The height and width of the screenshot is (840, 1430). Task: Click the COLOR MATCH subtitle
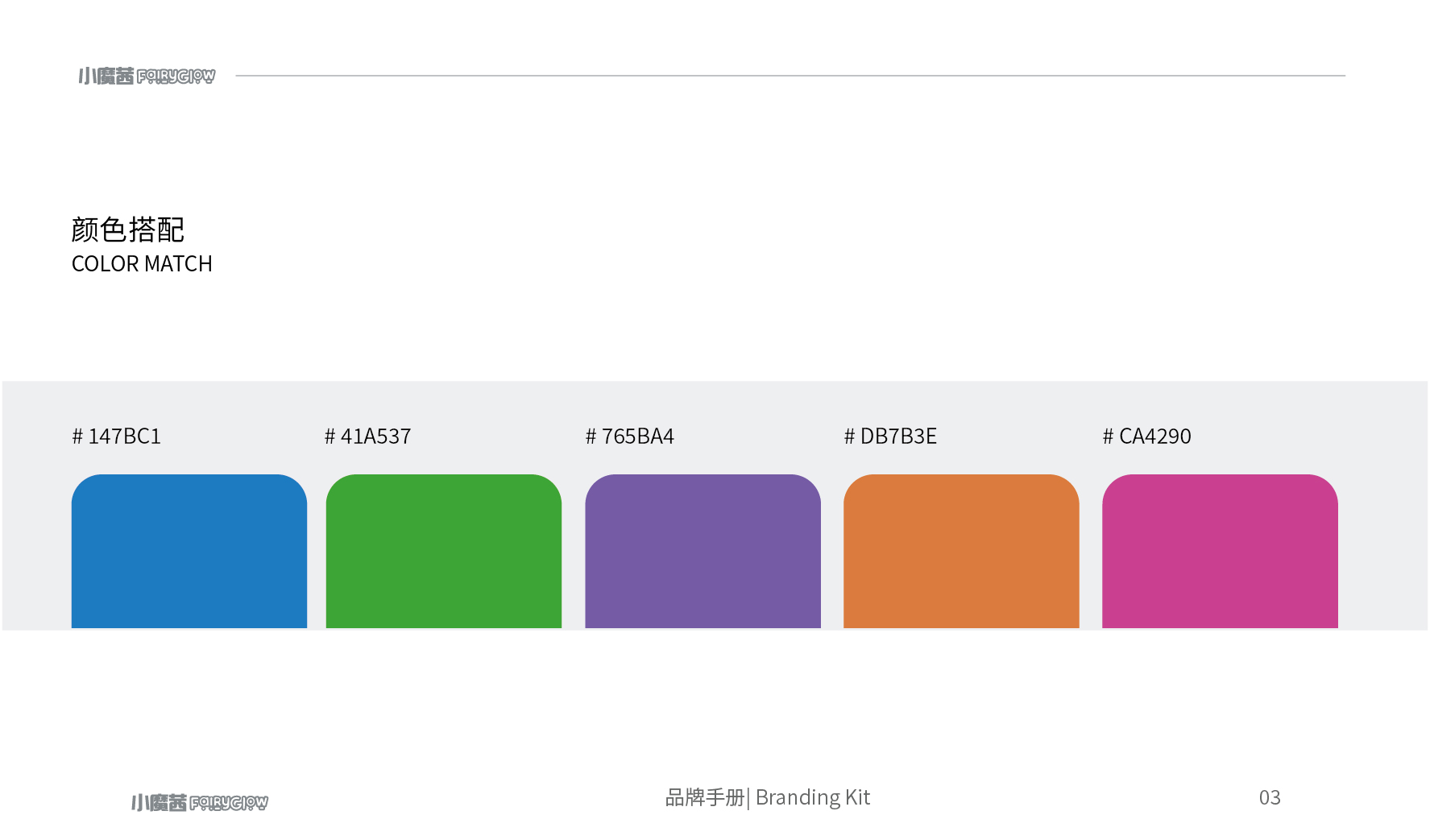click(x=142, y=264)
